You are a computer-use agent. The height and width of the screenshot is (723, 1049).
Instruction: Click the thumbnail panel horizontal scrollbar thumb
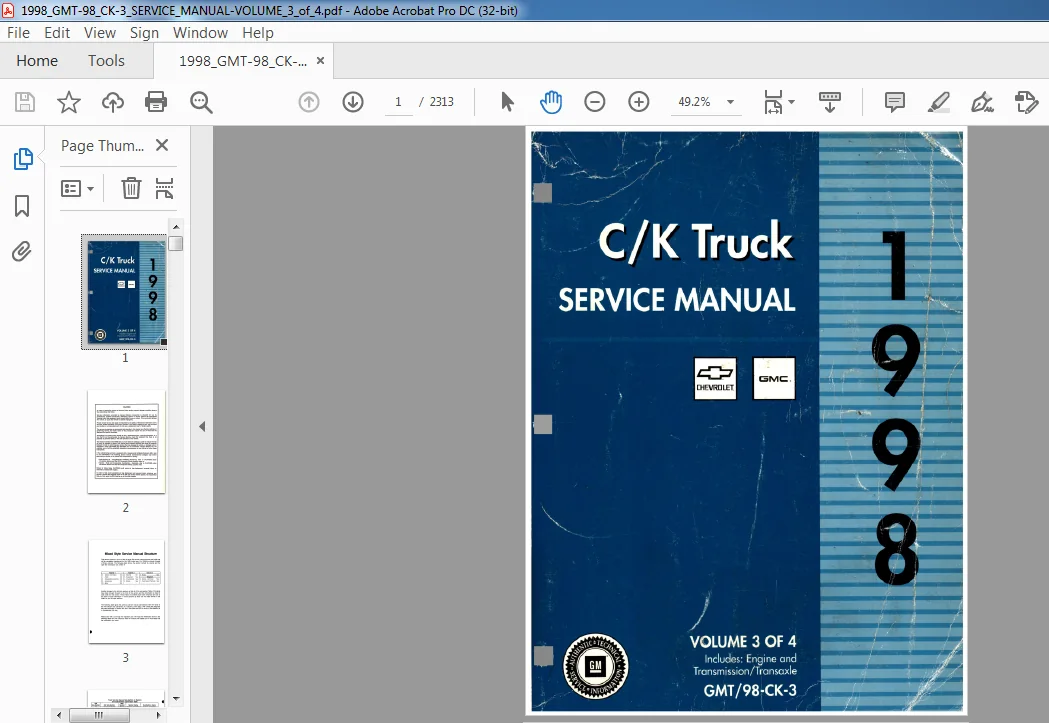(99, 715)
